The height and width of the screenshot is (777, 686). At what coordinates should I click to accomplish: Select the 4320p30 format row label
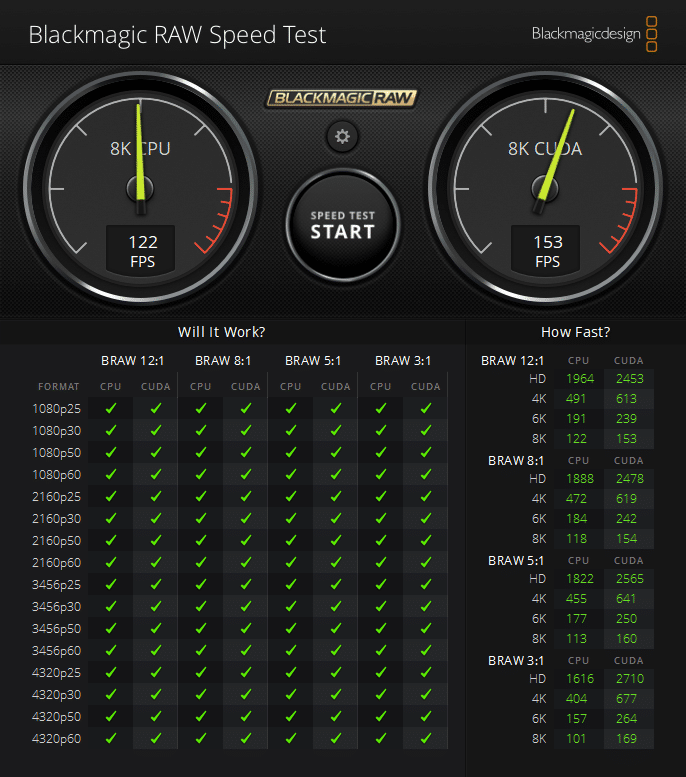click(57, 694)
